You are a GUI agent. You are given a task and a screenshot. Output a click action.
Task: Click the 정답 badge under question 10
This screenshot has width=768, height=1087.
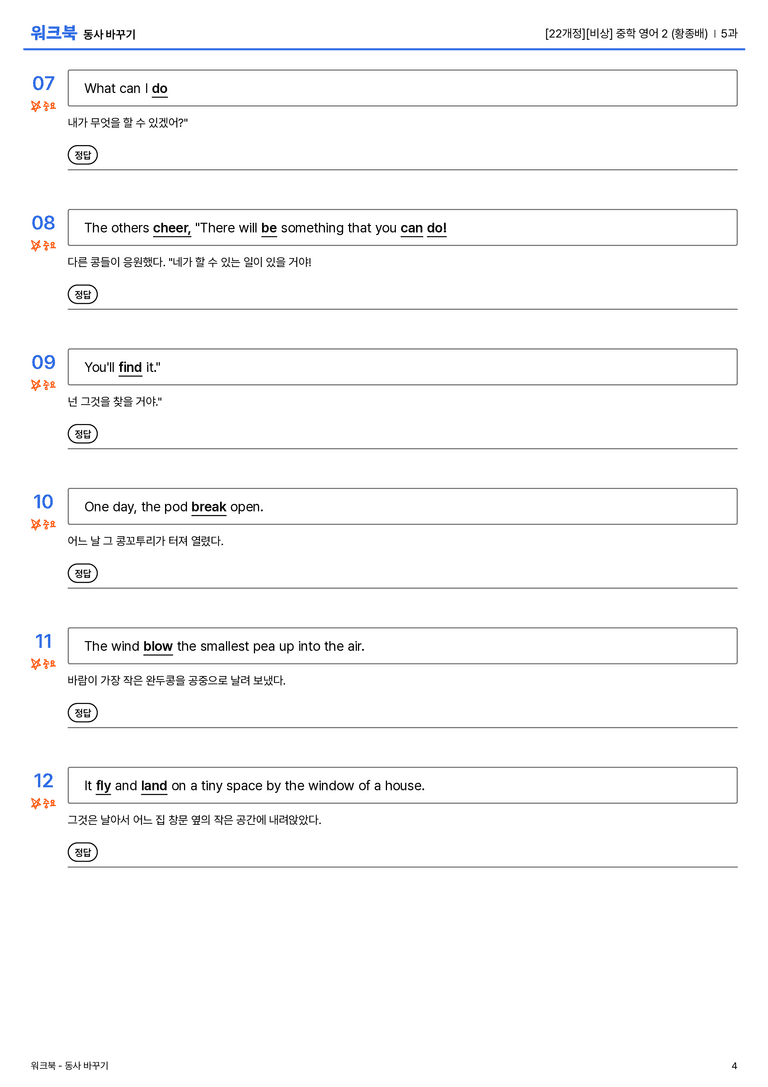pyautogui.click(x=82, y=573)
